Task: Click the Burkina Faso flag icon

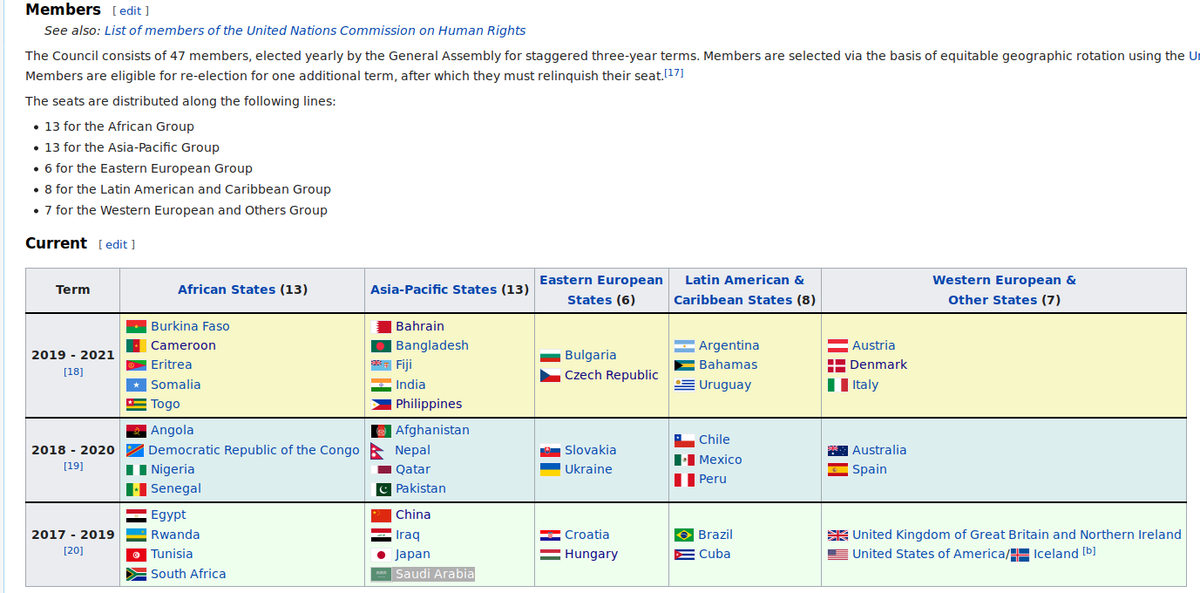Action: [x=137, y=326]
